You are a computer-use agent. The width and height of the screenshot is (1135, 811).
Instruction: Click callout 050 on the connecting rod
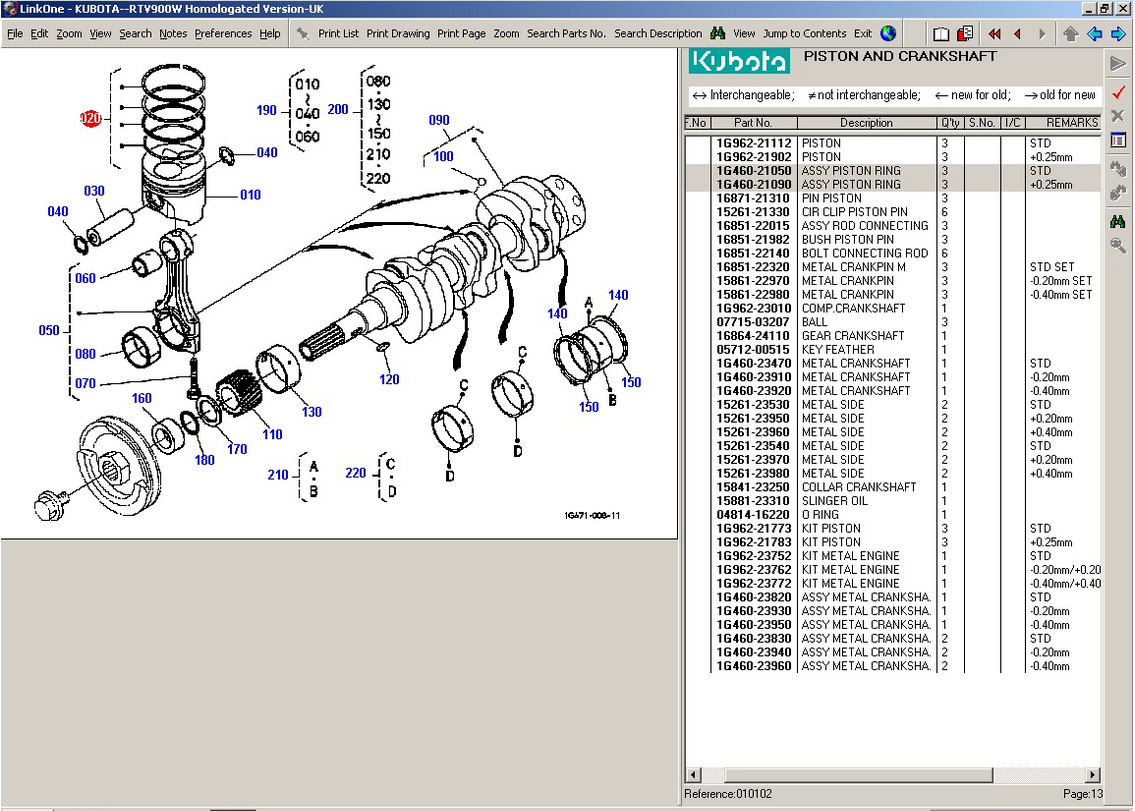(49, 331)
